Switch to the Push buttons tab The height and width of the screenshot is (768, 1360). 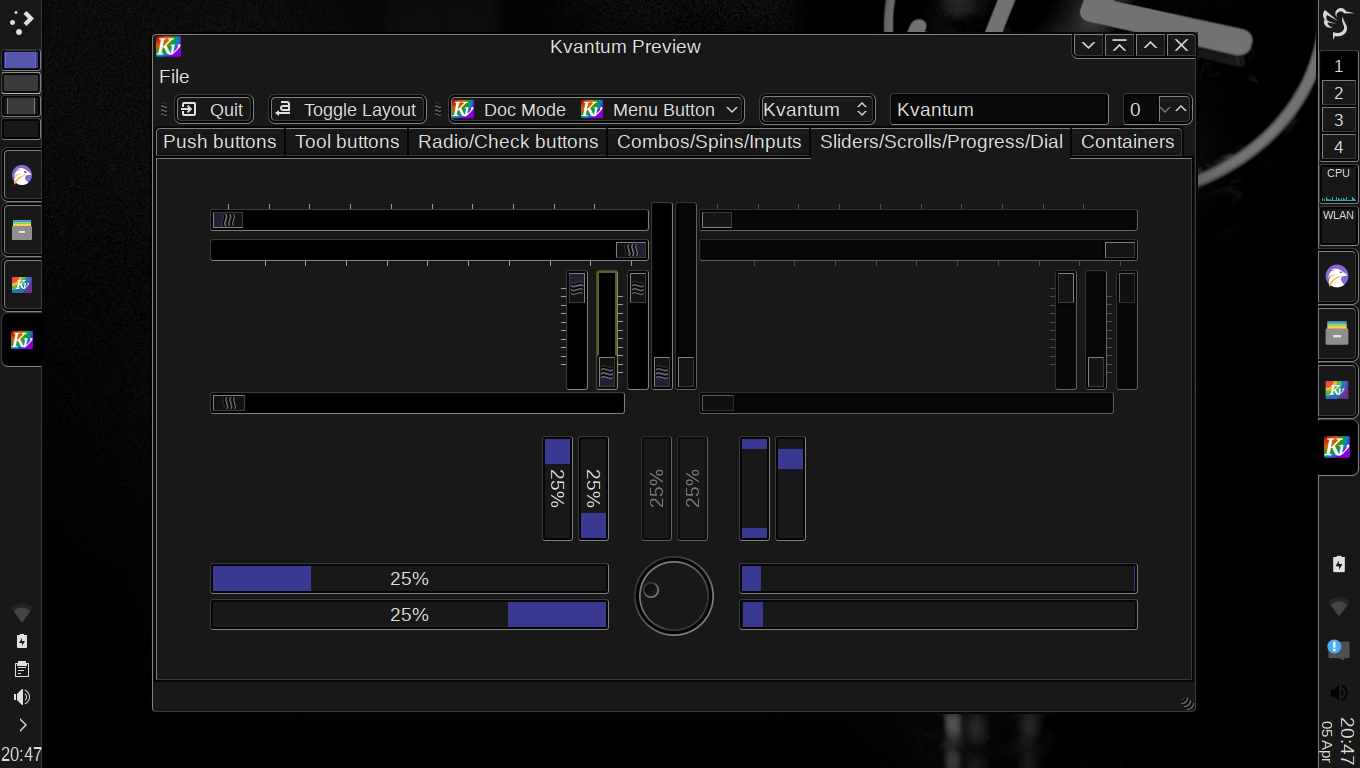click(220, 142)
